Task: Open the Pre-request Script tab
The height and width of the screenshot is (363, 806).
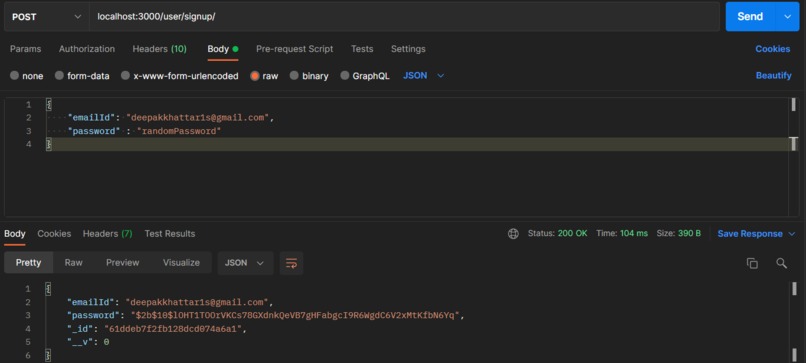Action: coord(295,49)
